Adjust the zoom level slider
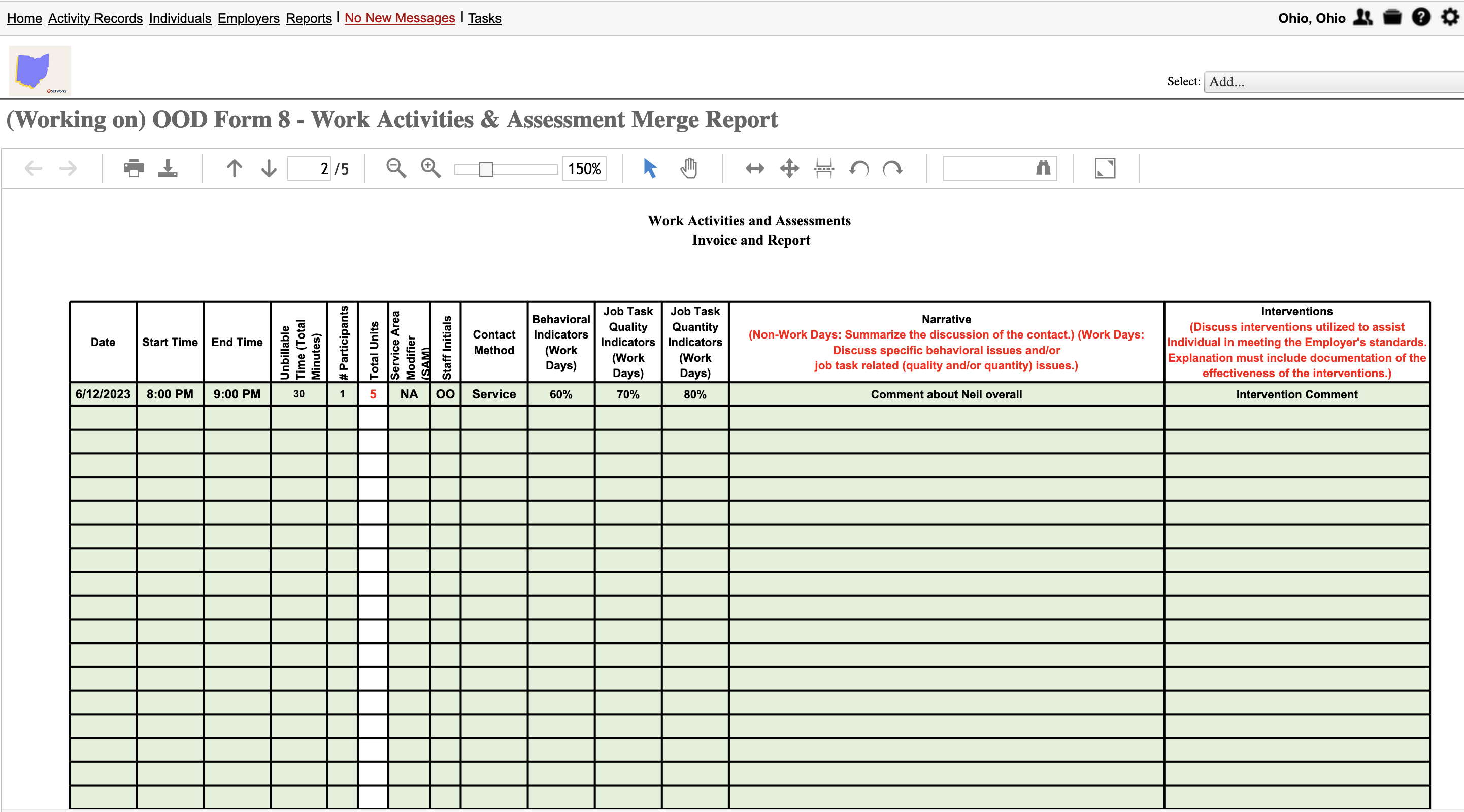This screenshot has width=1464, height=812. point(505,169)
